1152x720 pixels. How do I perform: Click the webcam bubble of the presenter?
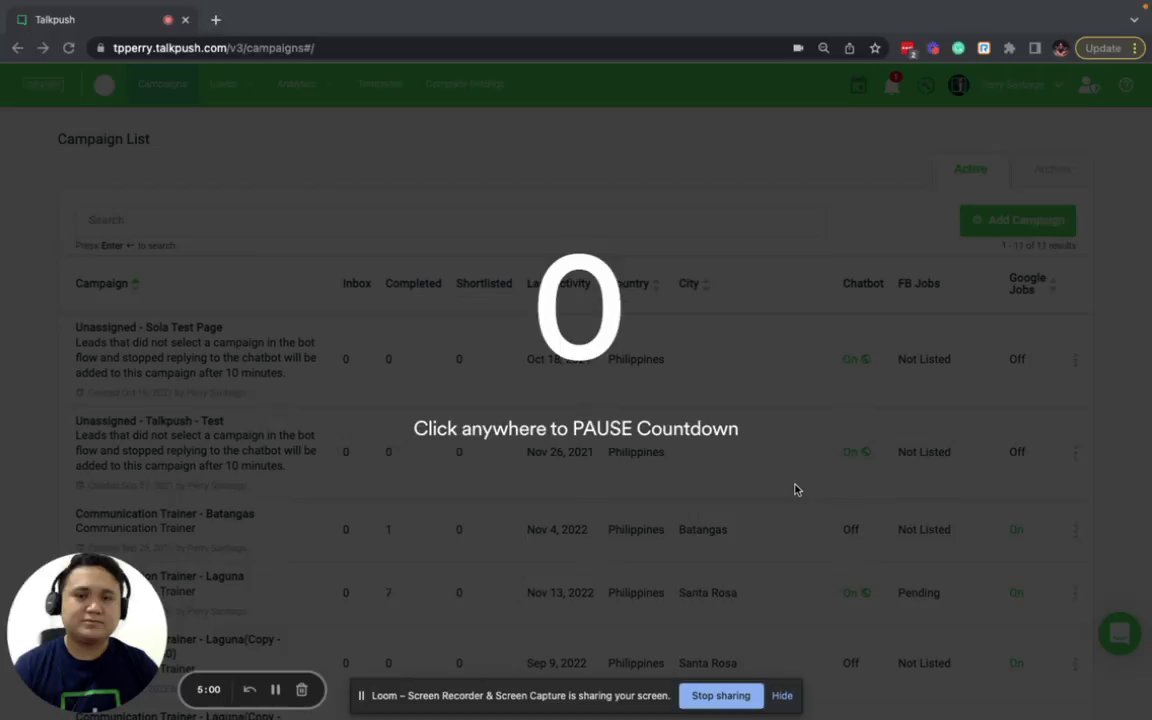point(87,632)
